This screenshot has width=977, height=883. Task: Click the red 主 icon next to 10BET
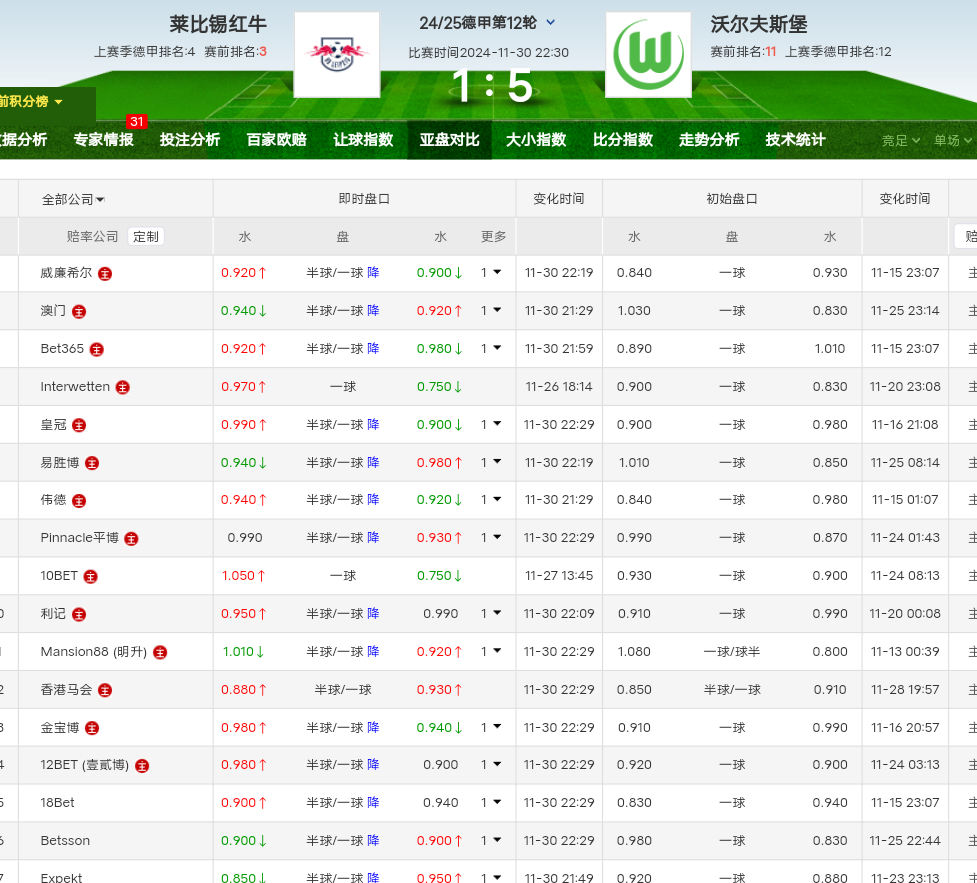coord(91,577)
